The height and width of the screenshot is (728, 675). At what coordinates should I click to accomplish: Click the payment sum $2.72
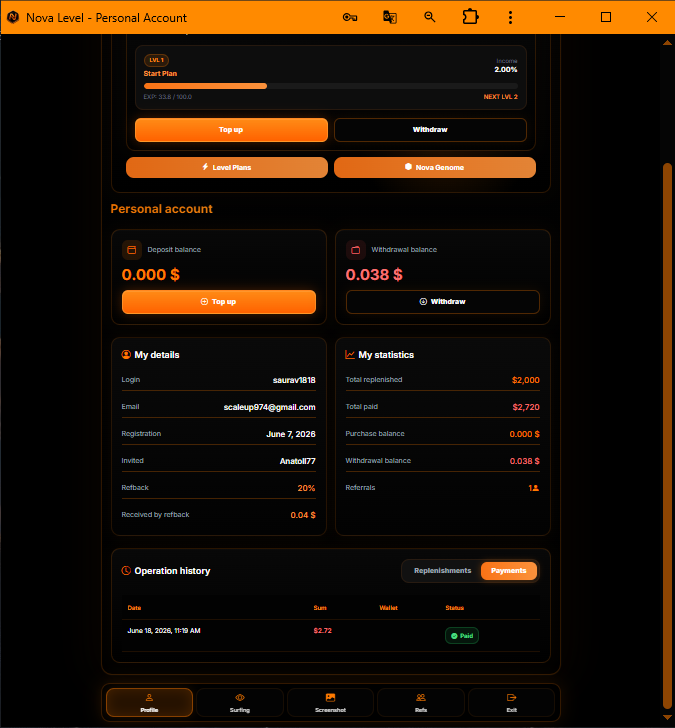[x=323, y=630]
